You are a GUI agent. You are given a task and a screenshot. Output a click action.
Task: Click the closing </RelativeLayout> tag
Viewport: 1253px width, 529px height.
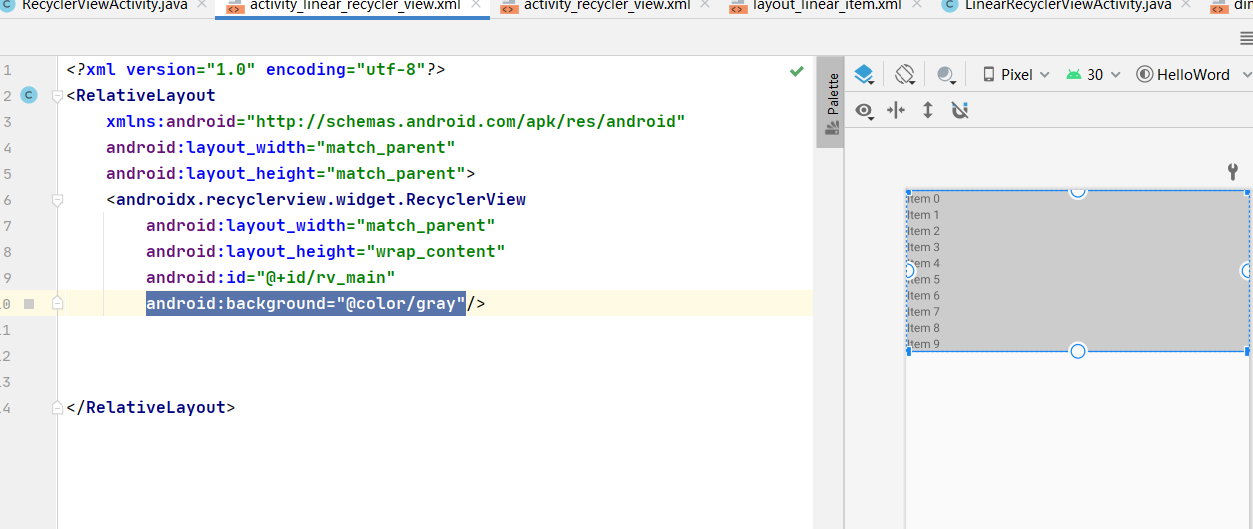coord(151,407)
